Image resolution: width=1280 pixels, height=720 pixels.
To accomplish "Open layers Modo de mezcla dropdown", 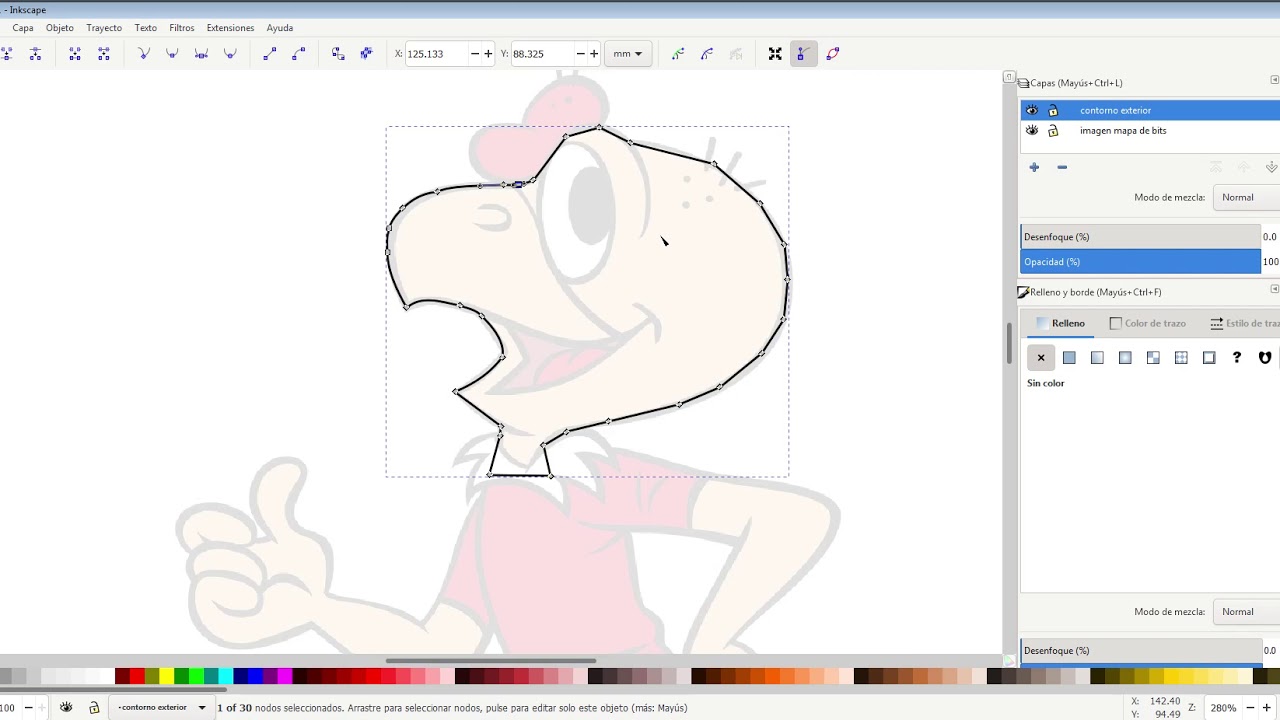I will [x=1246, y=197].
